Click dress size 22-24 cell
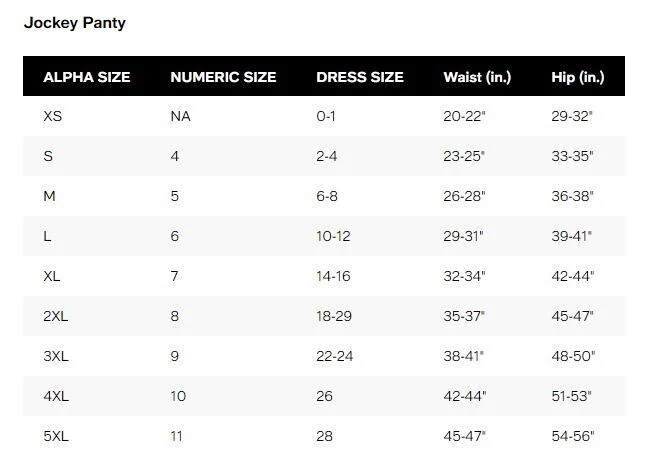 coord(334,356)
